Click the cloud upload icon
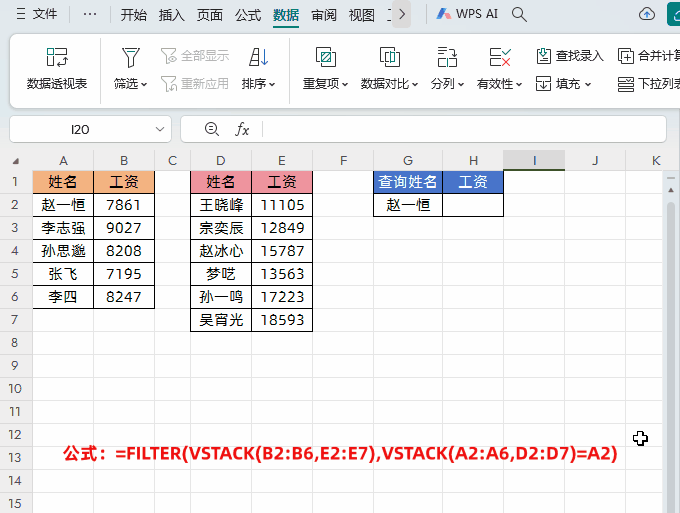Viewport: 680px width, 513px height. (x=646, y=14)
